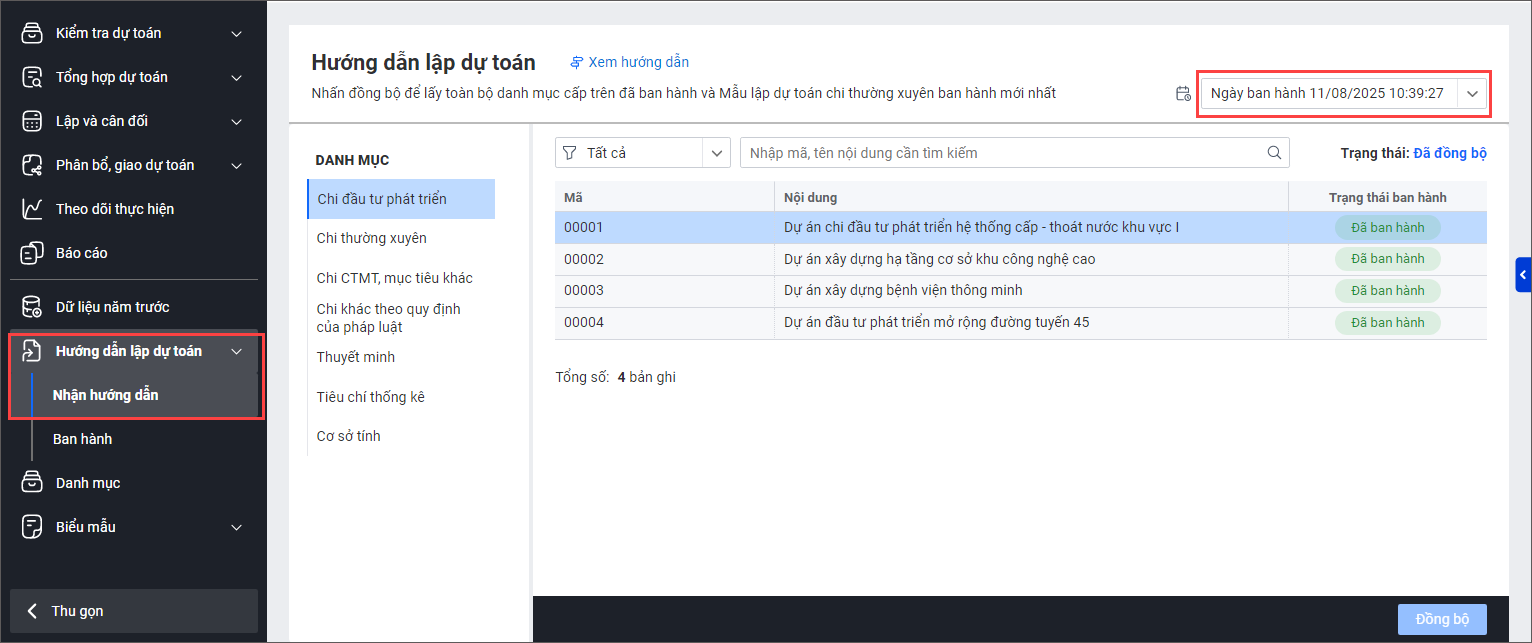The height and width of the screenshot is (643, 1532).
Task: Open the Ngày ban hành date dropdown
Action: pyautogui.click(x=1472, y=93)
